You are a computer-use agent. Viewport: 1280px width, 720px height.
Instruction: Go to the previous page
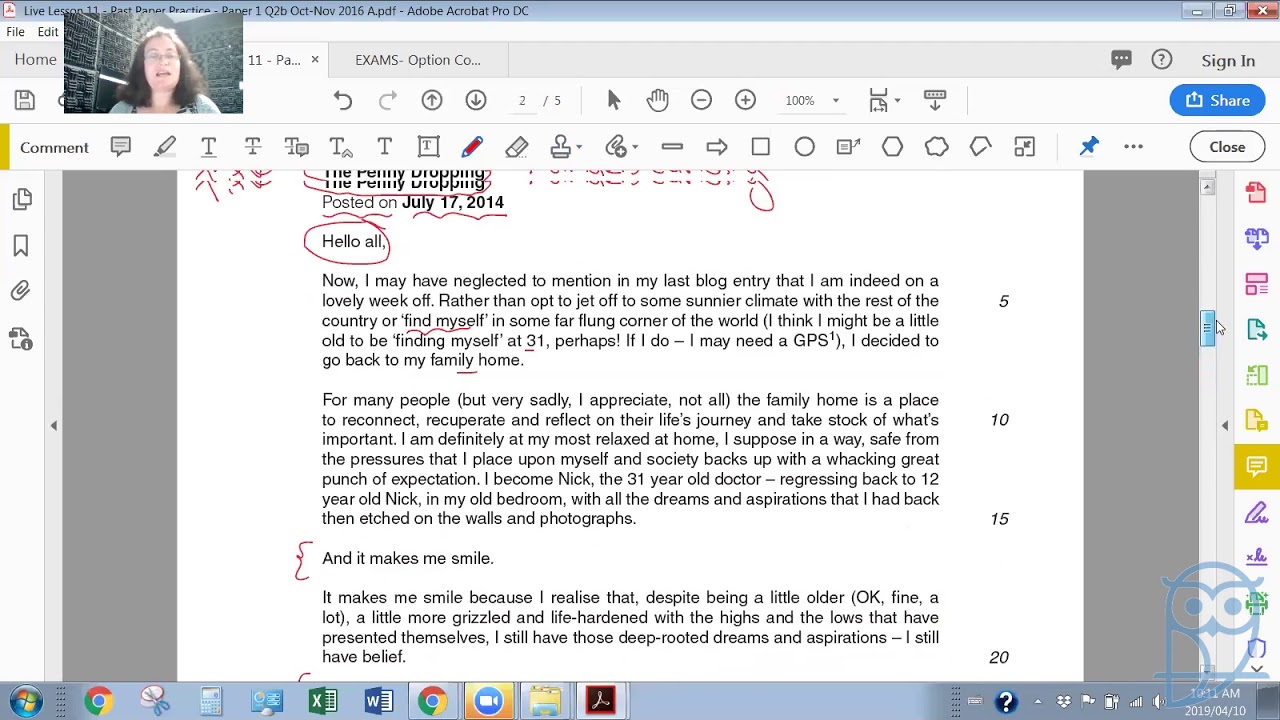pos(432,100)
